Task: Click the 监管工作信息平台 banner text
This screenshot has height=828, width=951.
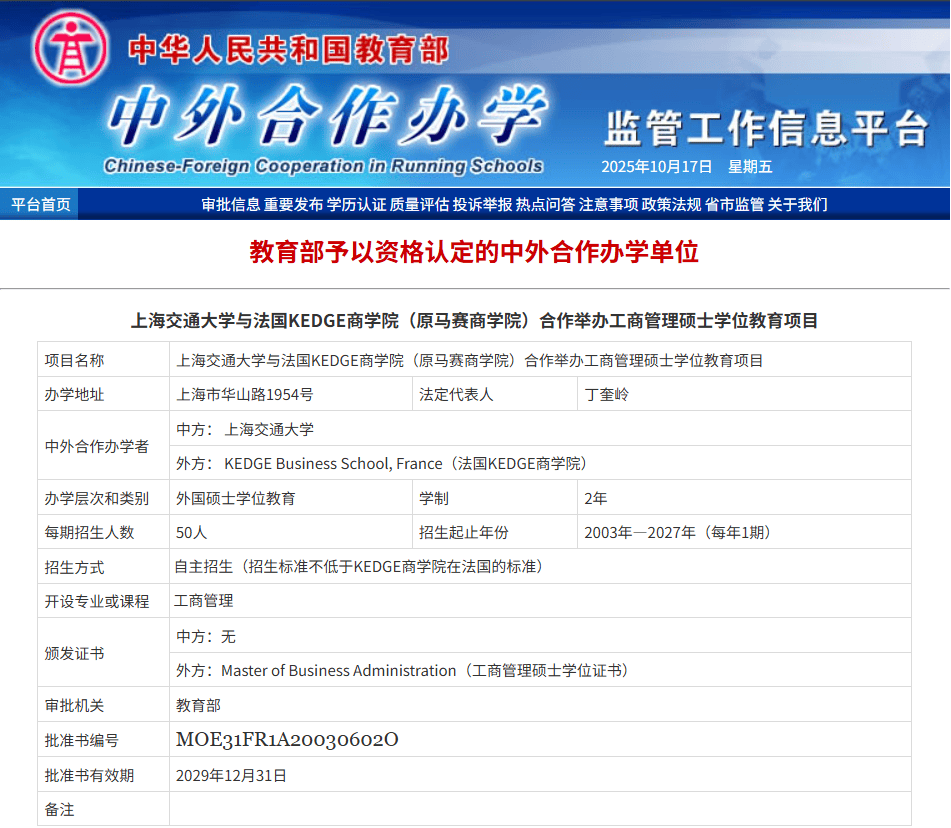Action: tap(766, 128)
